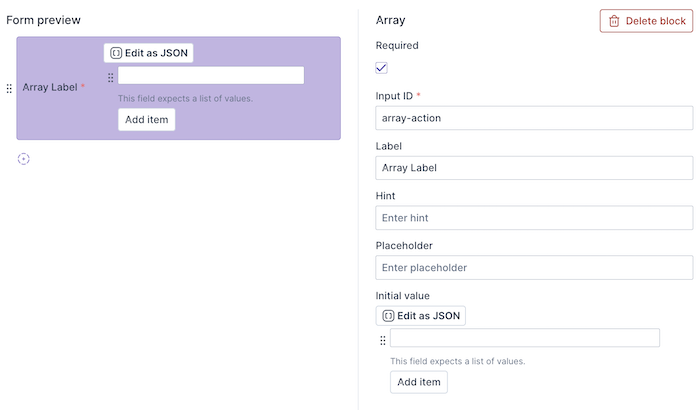Click the Initial value item input
700x410 pixels.
click(525, 338)
